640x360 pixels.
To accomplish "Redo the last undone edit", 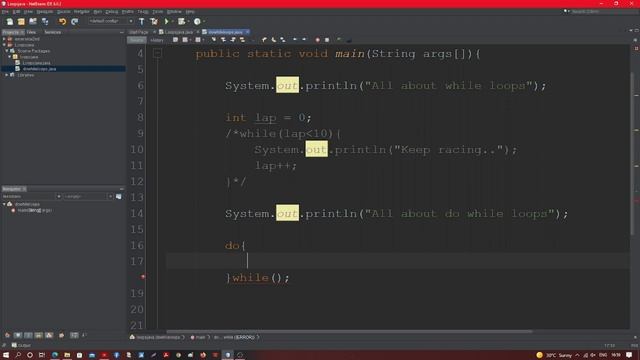I will pos(74,21).
